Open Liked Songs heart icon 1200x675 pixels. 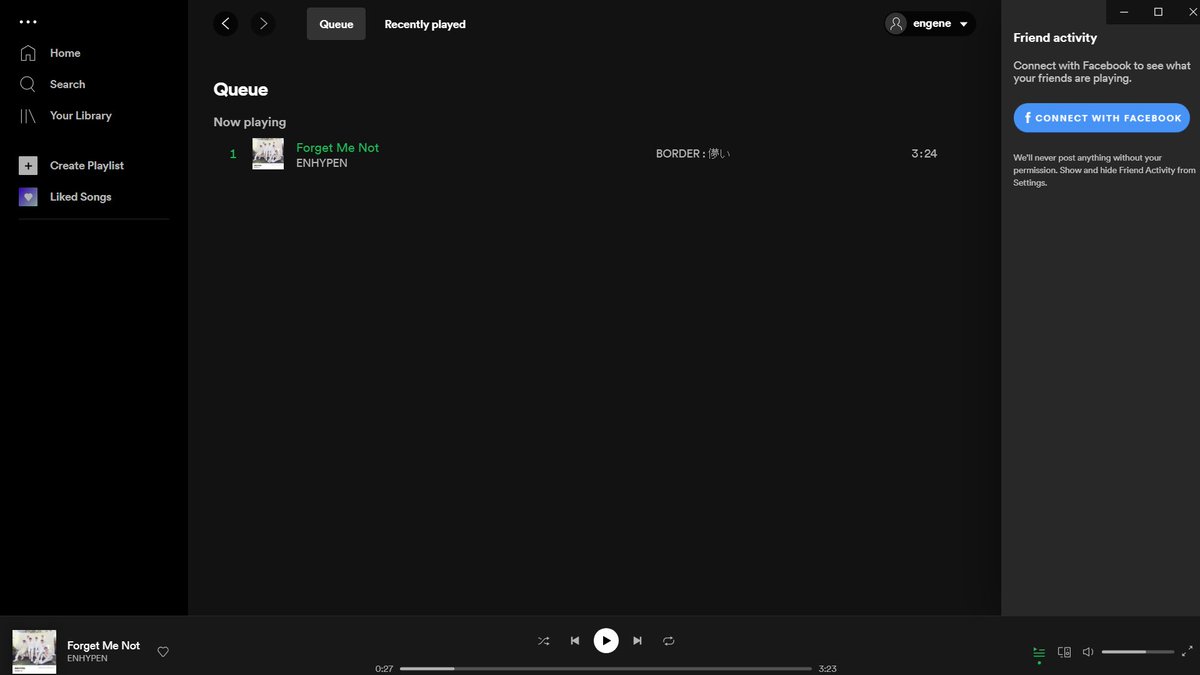pyautogui.click(x=28, y=197)
